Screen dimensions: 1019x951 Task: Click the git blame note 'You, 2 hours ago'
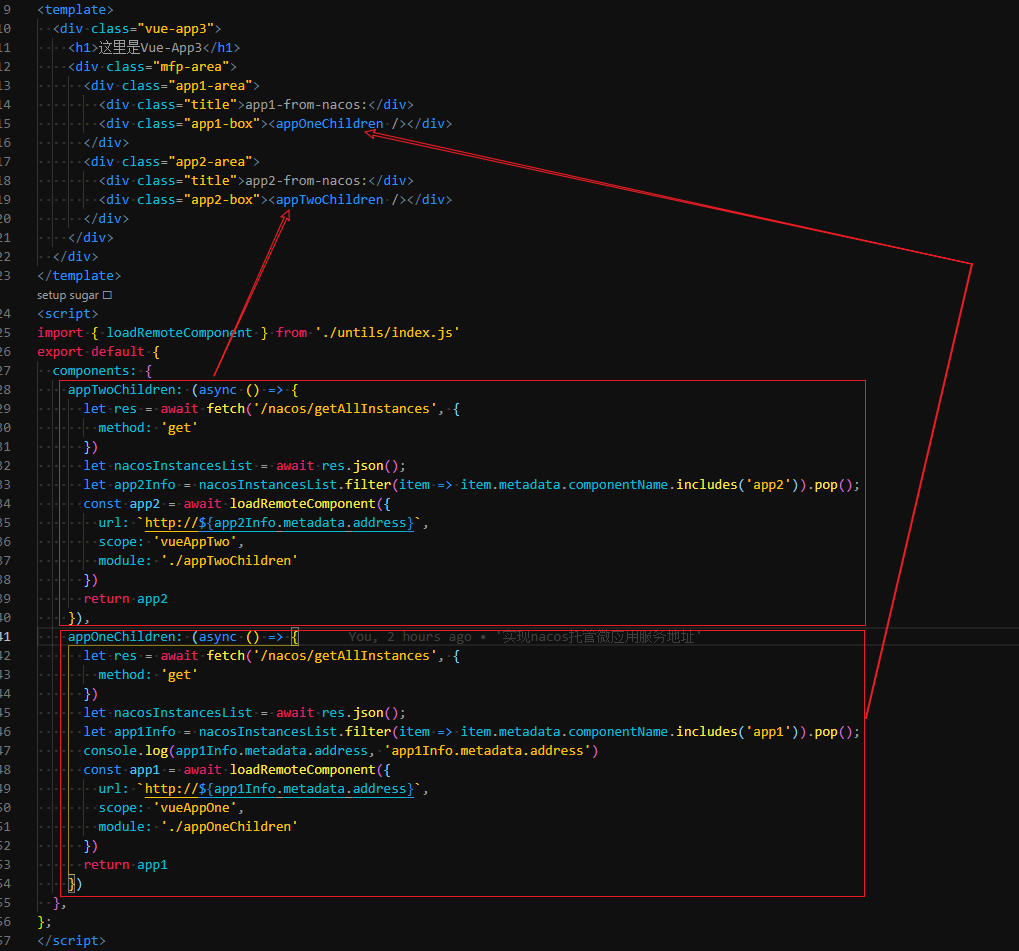[x=409, y=637]
